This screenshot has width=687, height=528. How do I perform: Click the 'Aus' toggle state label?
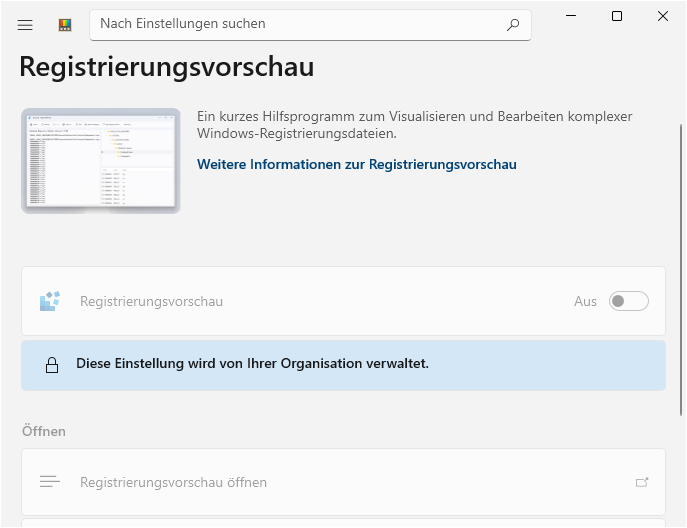[x=585, y=301]
